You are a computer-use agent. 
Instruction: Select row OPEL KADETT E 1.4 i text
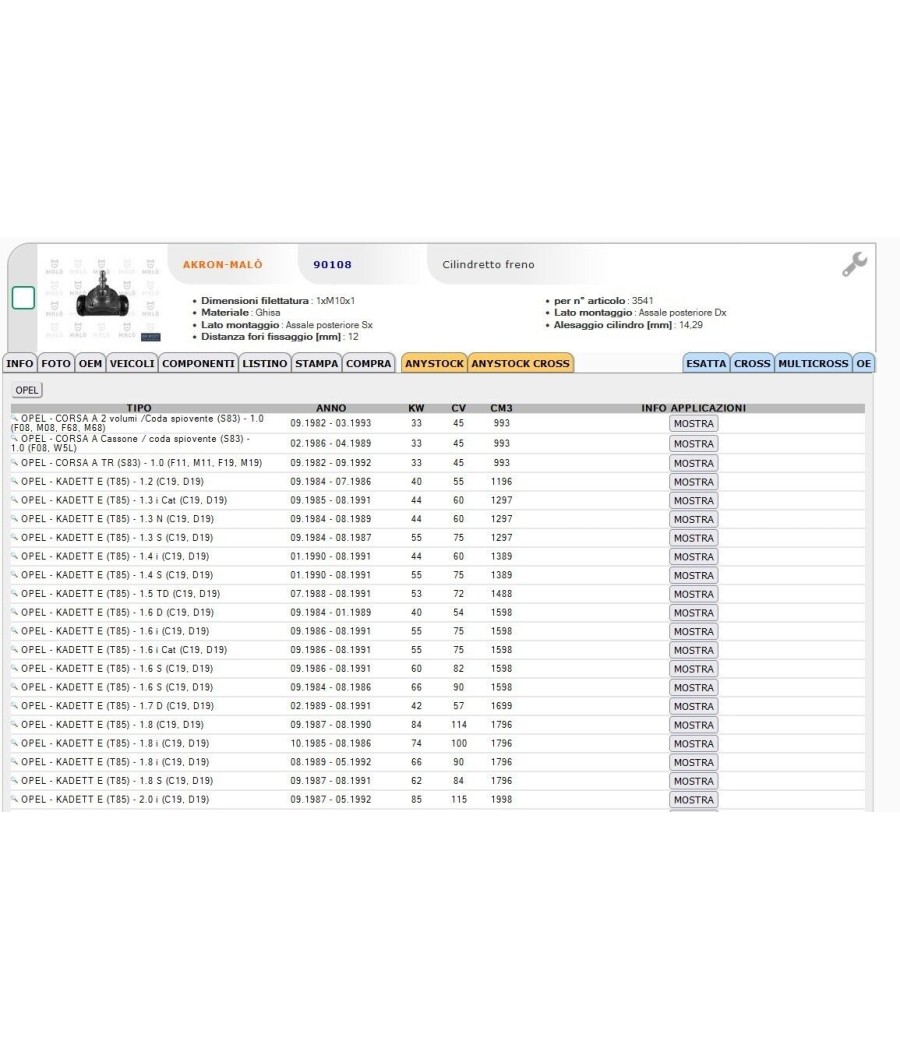(115, 556)
